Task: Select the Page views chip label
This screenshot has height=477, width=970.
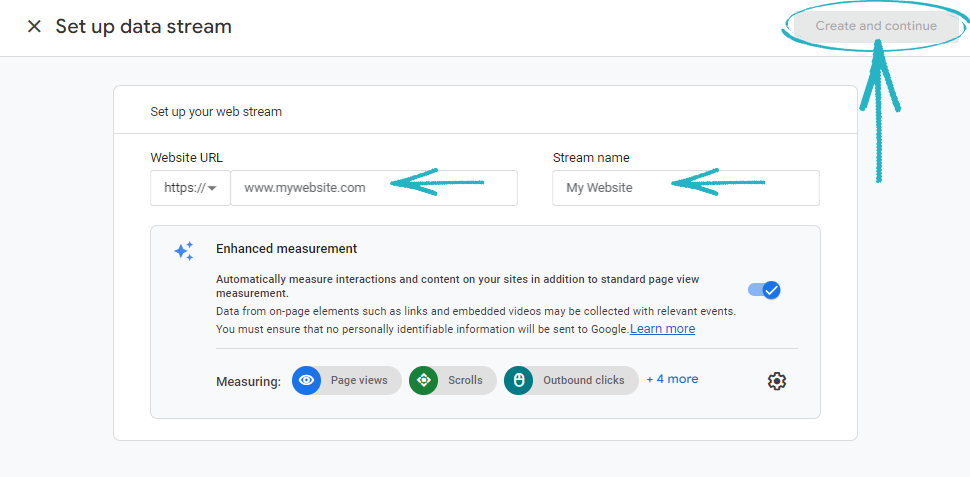Action: 359,380
